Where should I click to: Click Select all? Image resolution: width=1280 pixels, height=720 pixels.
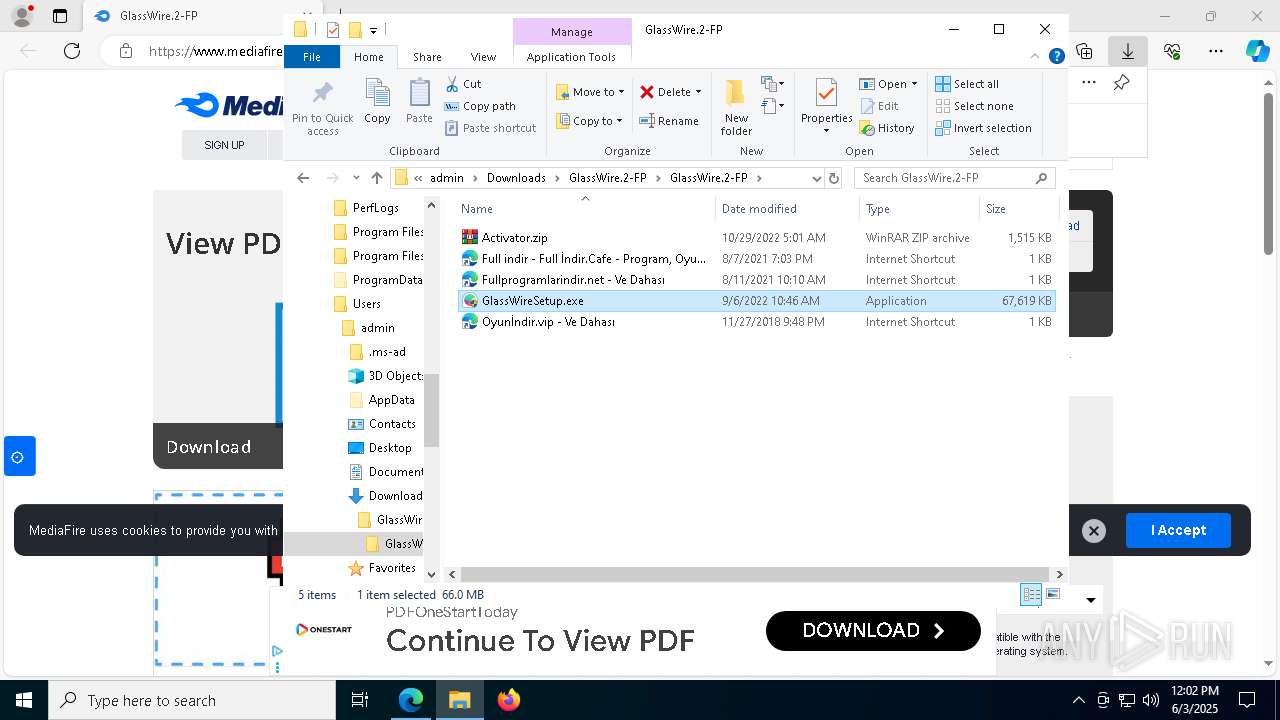[967, 84]
